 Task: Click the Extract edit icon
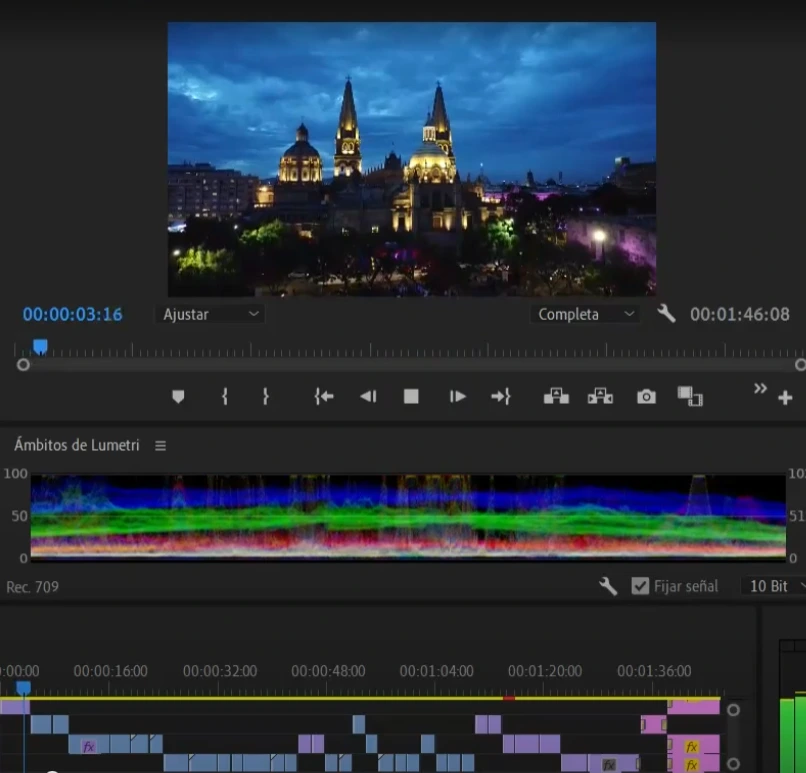(600, 397)
